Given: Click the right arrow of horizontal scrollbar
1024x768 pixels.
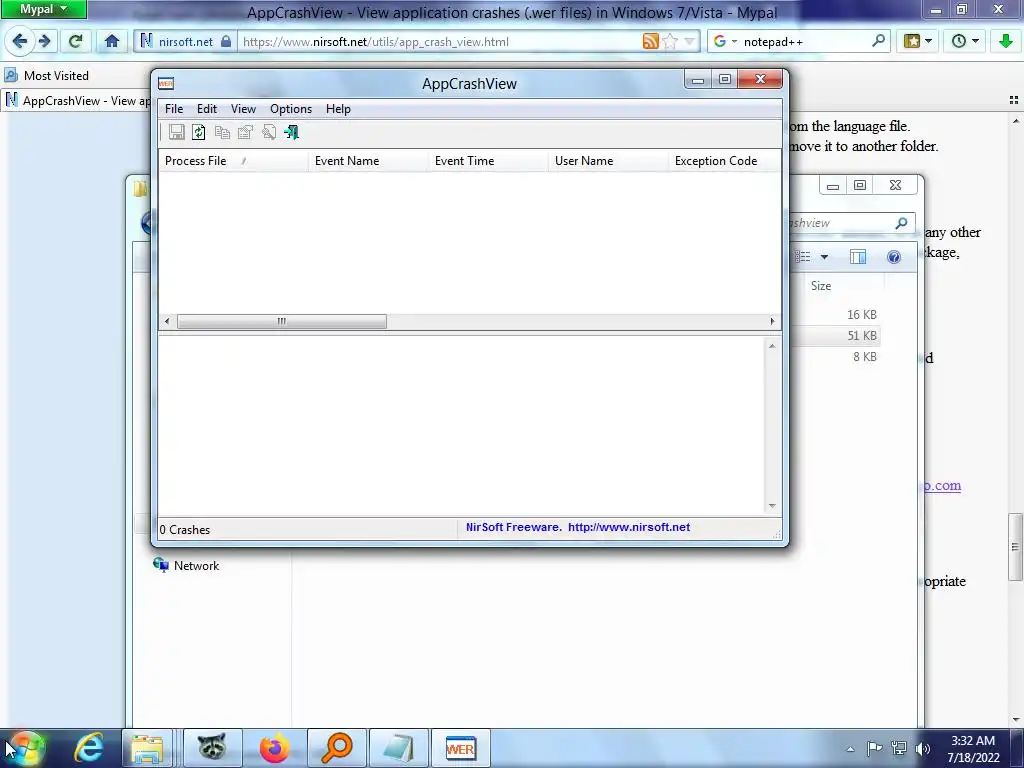Looking at the screenshot, I should 772,321.
